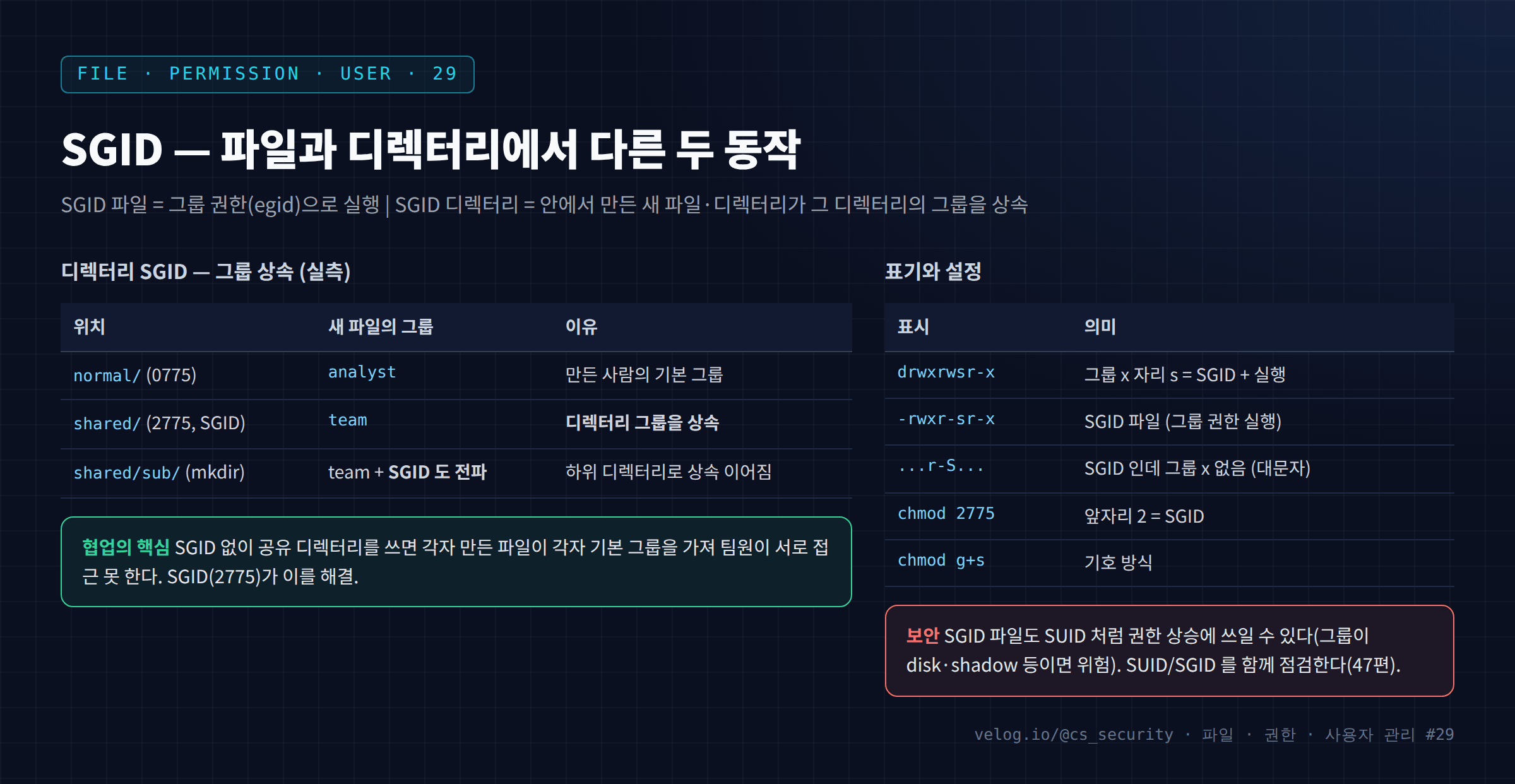Click the chmod g+s command
This screenshot has width=1515, height=784.
pos(941,560)
